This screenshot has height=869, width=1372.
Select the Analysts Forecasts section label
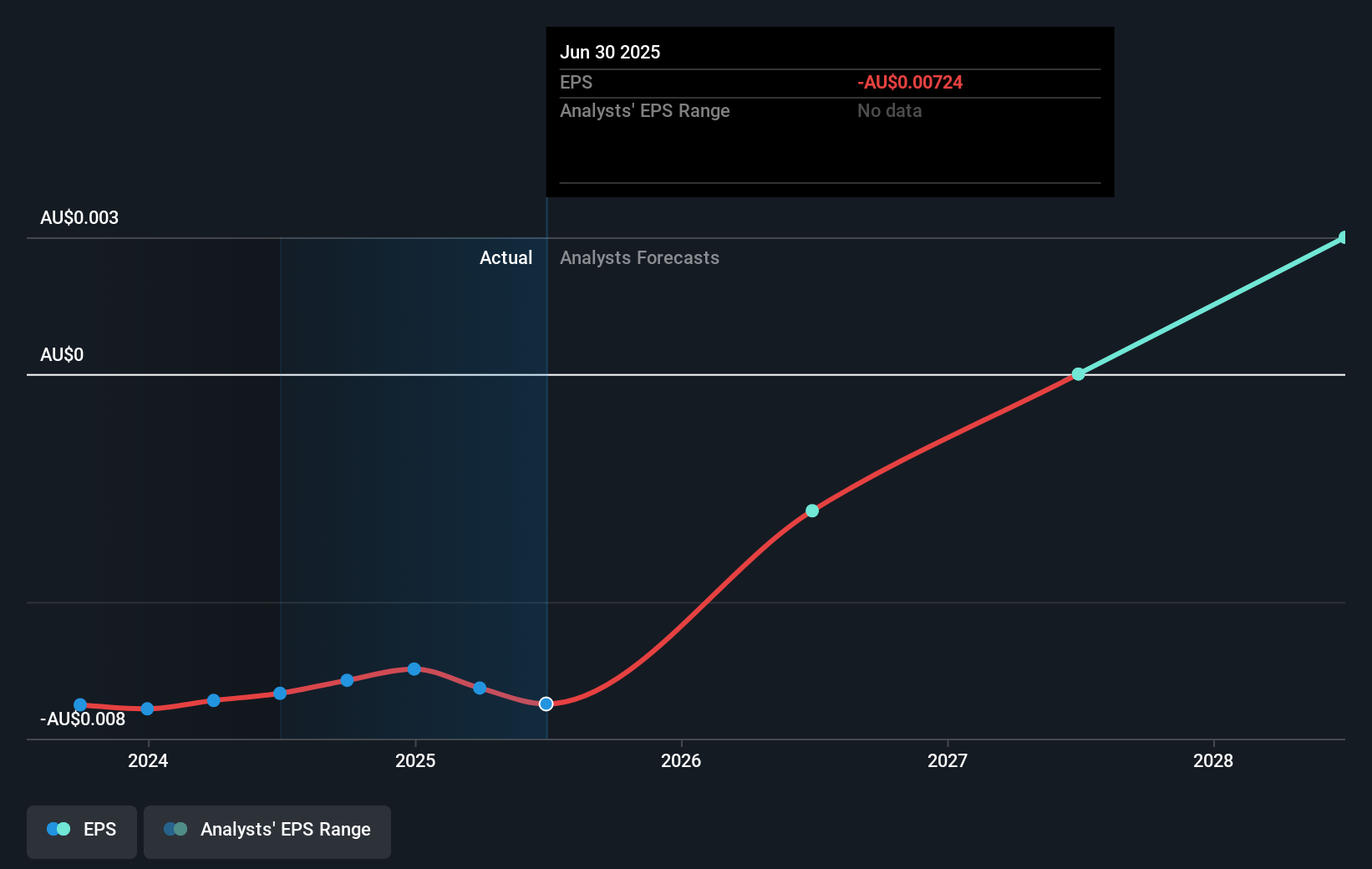[639, 257]
